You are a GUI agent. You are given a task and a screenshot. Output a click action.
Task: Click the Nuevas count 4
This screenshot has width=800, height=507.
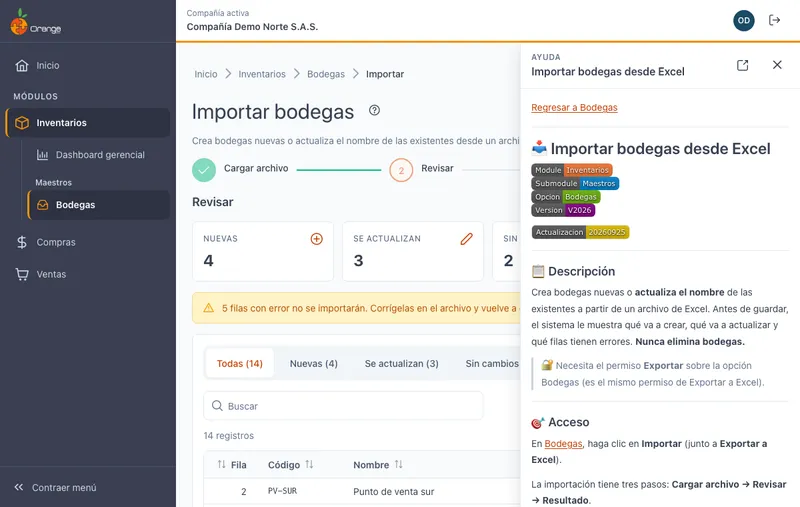[208, 261]
